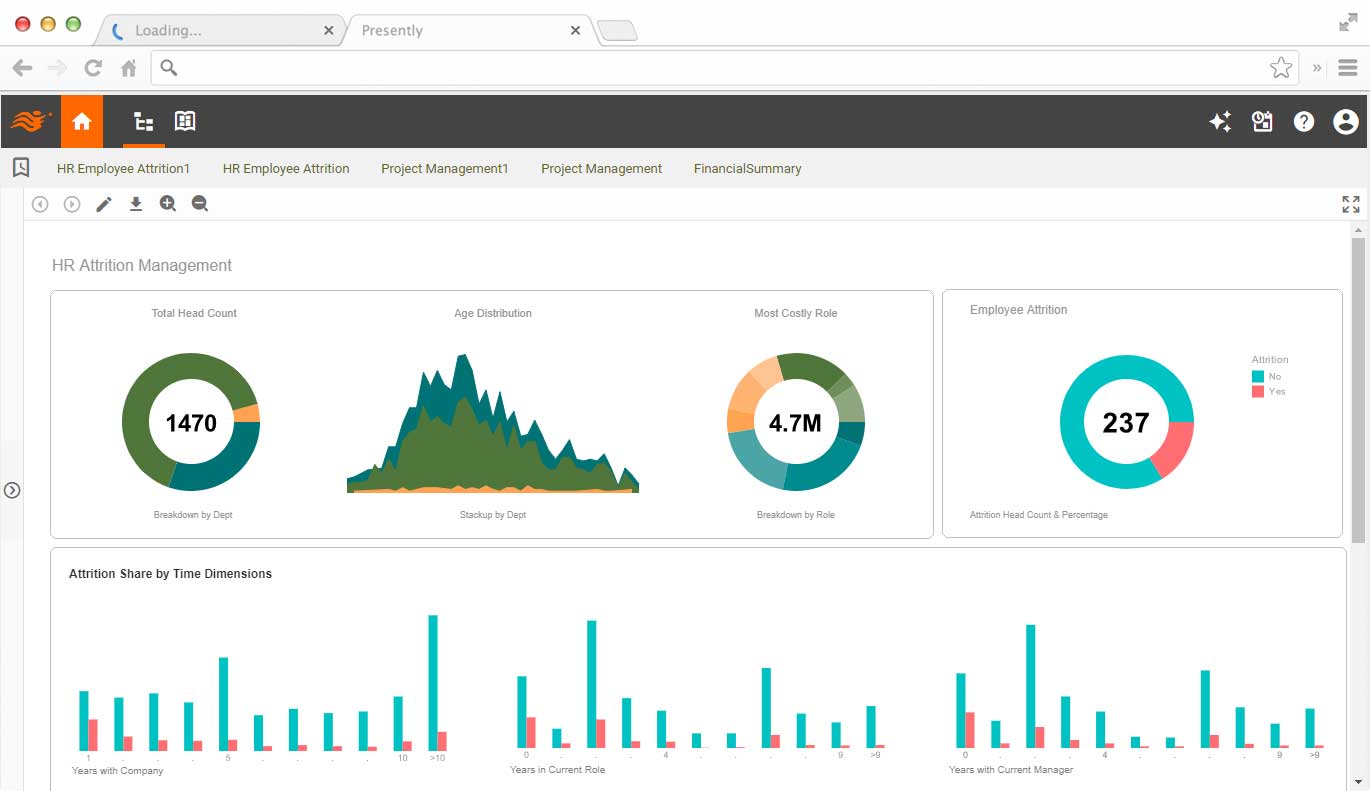The width and height of the screenshot is (1370, 791).
Task: Click the Employee Attrition donut chart
Action: pyautogui.click(x=1126, y=422)
